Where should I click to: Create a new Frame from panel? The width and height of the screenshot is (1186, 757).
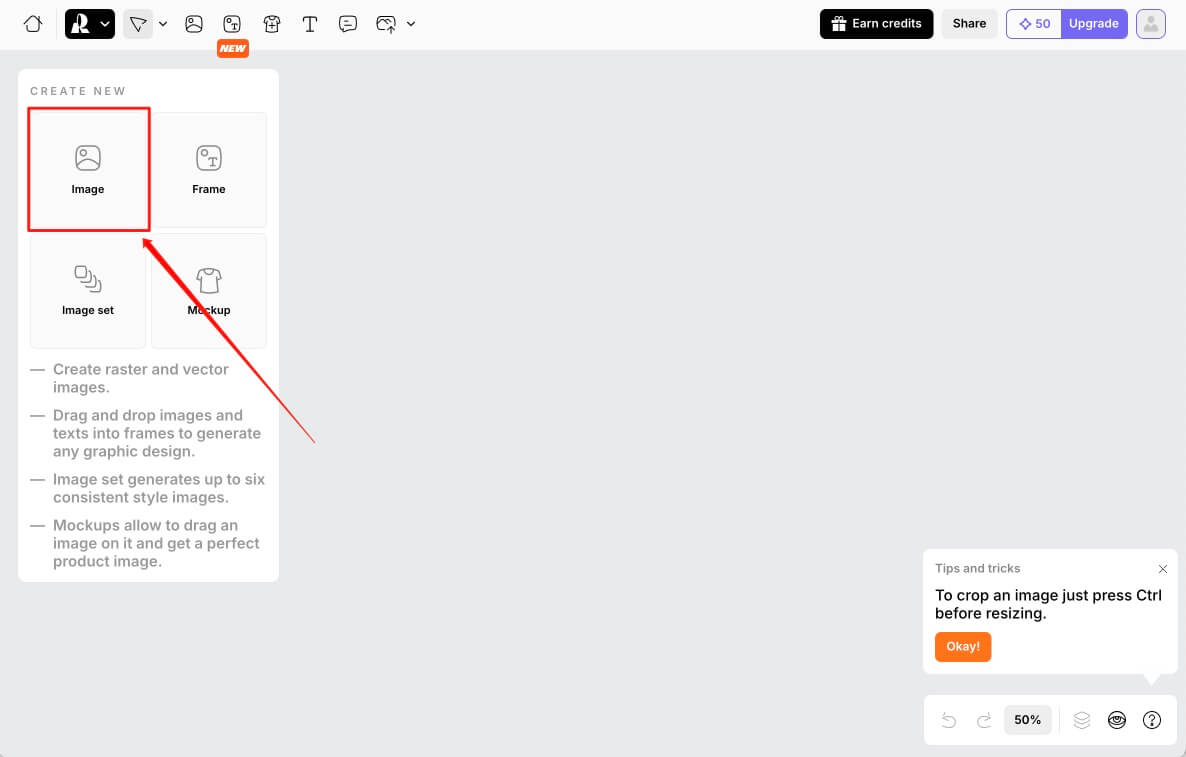[x=209, y=169]
